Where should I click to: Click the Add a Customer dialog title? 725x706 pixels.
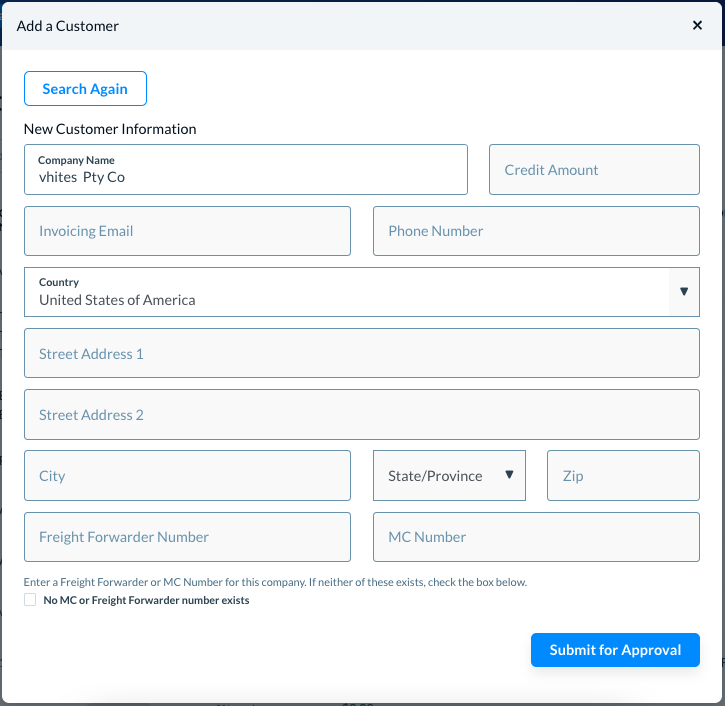pos(68,26)
